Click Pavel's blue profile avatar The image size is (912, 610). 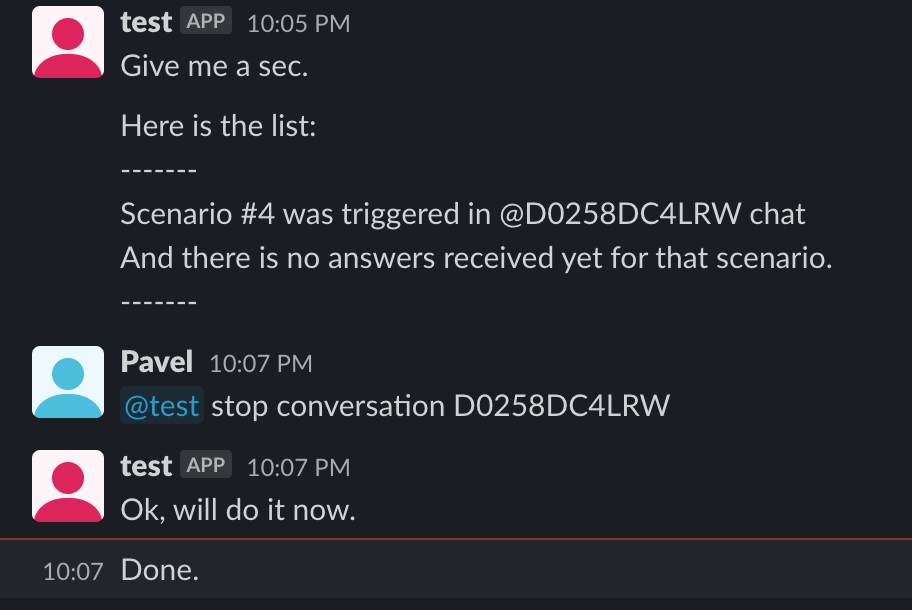tap(68, 382)
